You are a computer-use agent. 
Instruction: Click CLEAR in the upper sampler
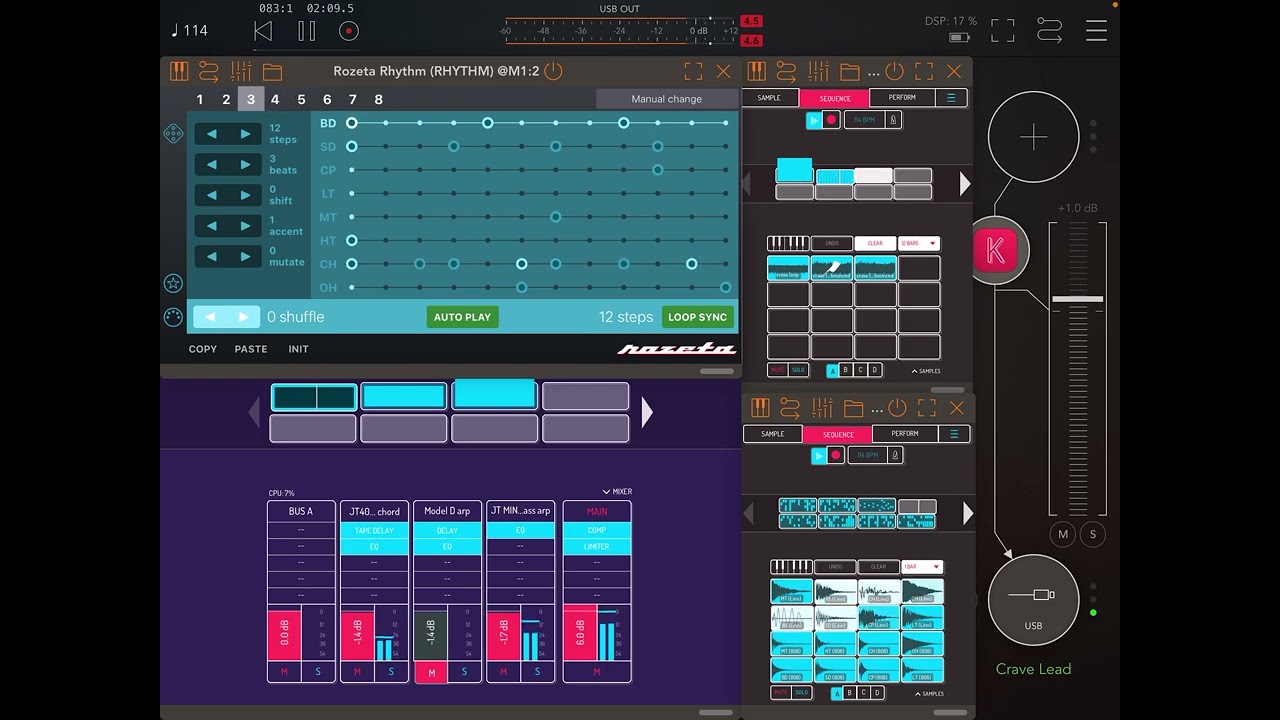(x=875, y=243)
